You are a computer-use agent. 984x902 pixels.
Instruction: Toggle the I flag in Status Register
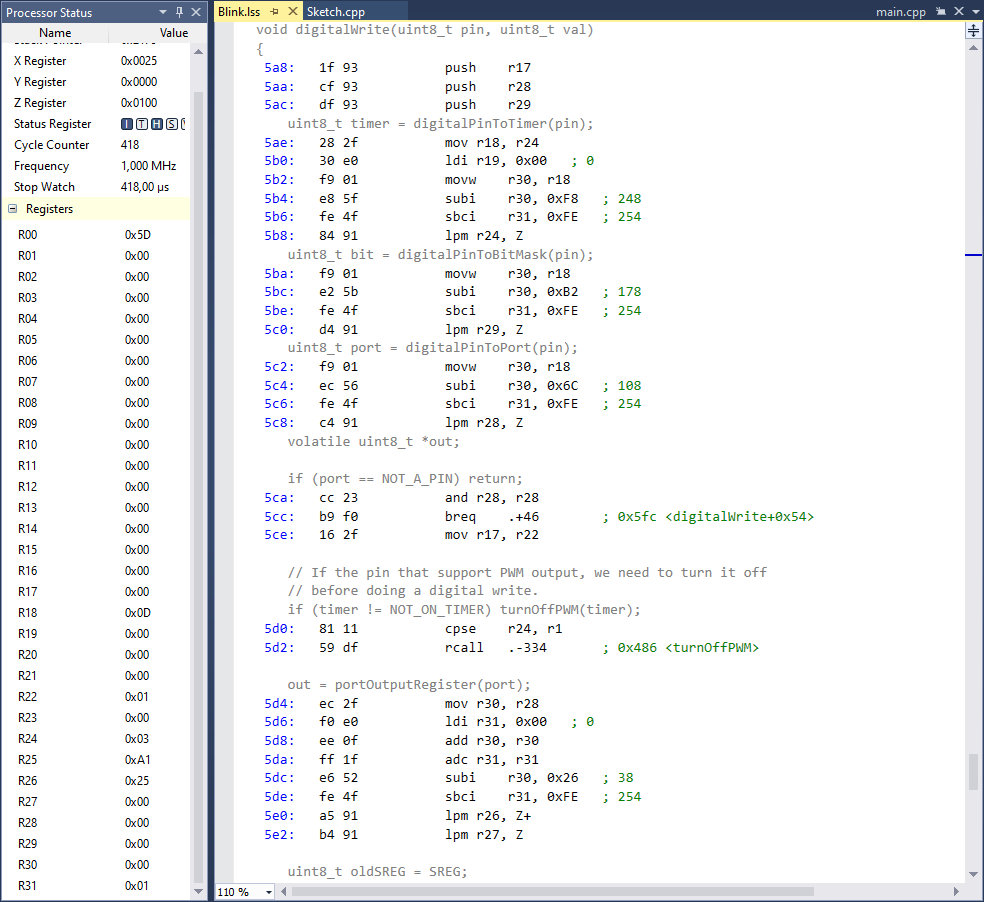126,124
